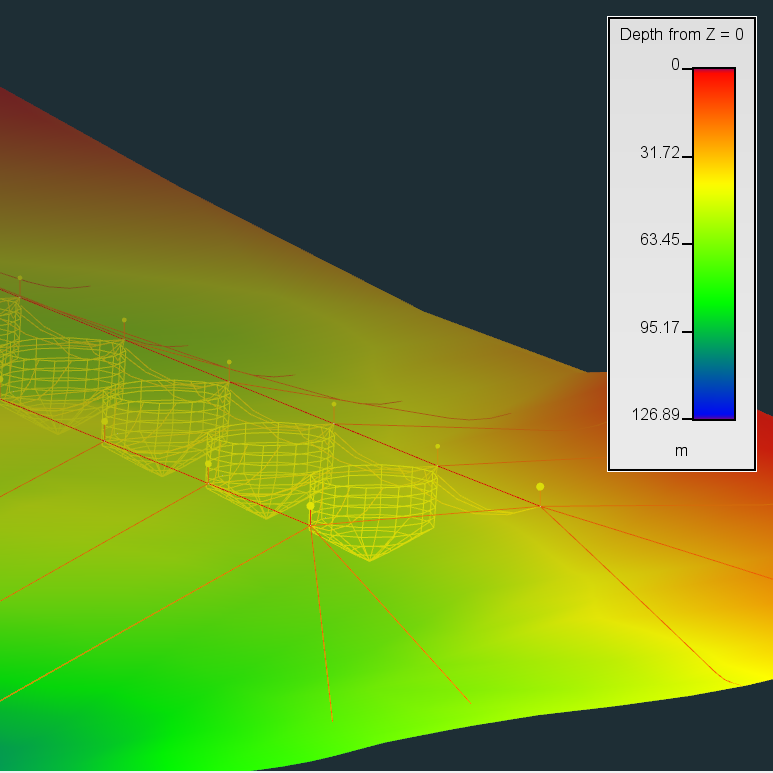The image size is (773, 773).
Task: Click the "Depth from Z = 0" legend title
Action: [x=681, y=35]
